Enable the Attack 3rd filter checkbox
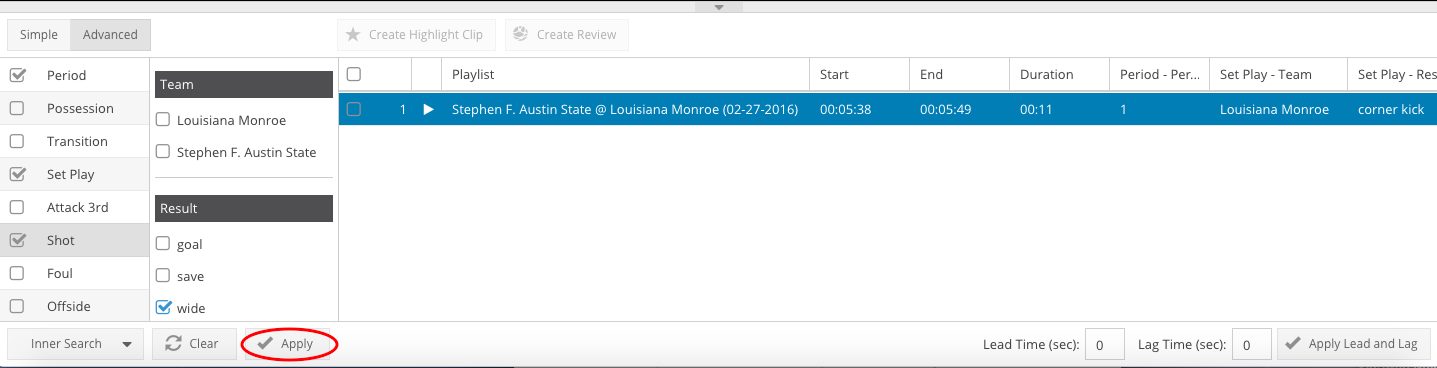 tap(17, 207)
